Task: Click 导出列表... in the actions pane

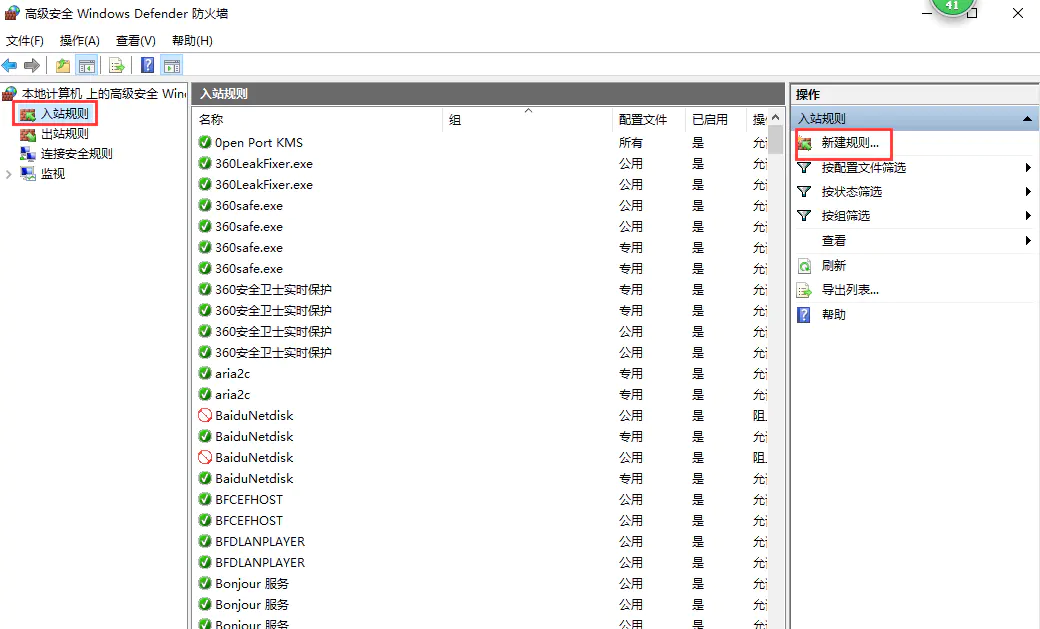Action: [849, 290]
